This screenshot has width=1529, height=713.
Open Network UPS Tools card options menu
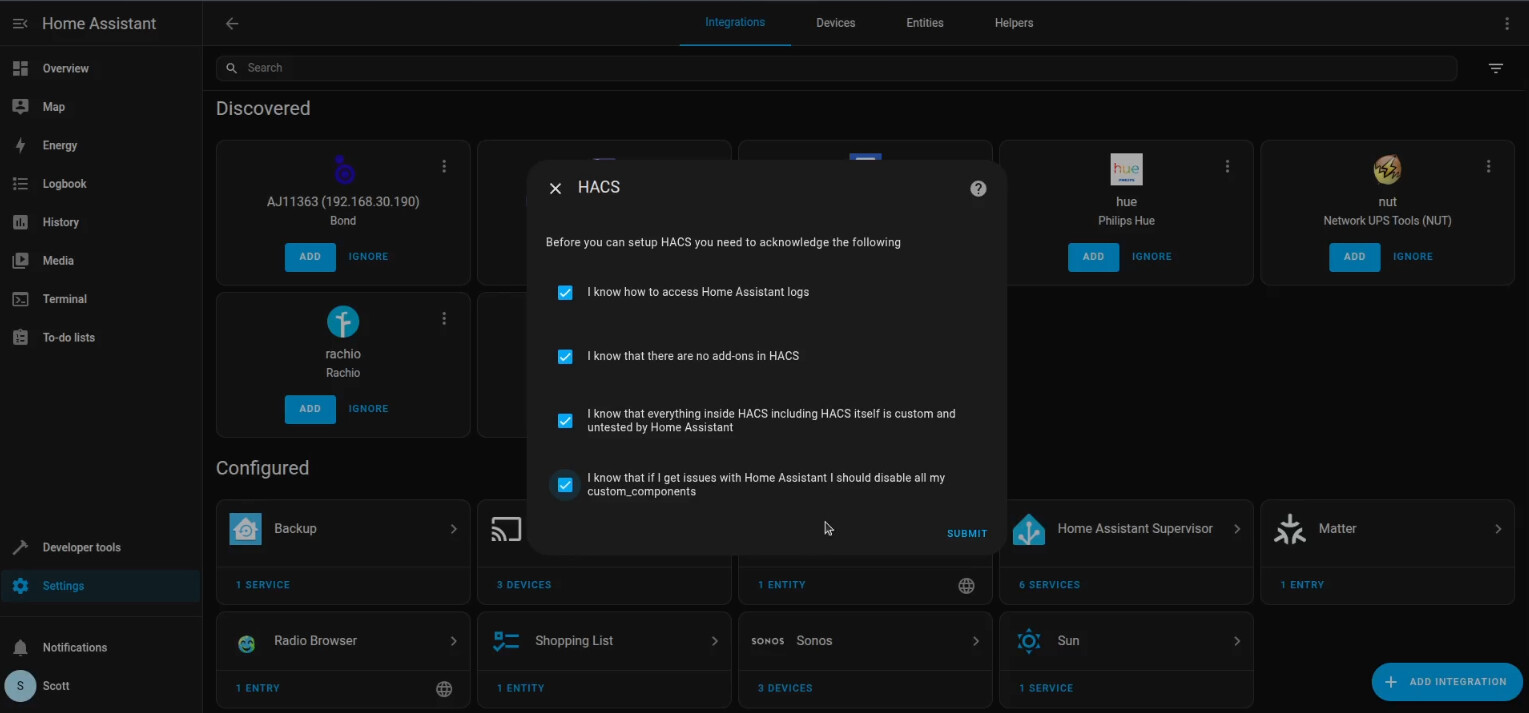click(1488, 167)
